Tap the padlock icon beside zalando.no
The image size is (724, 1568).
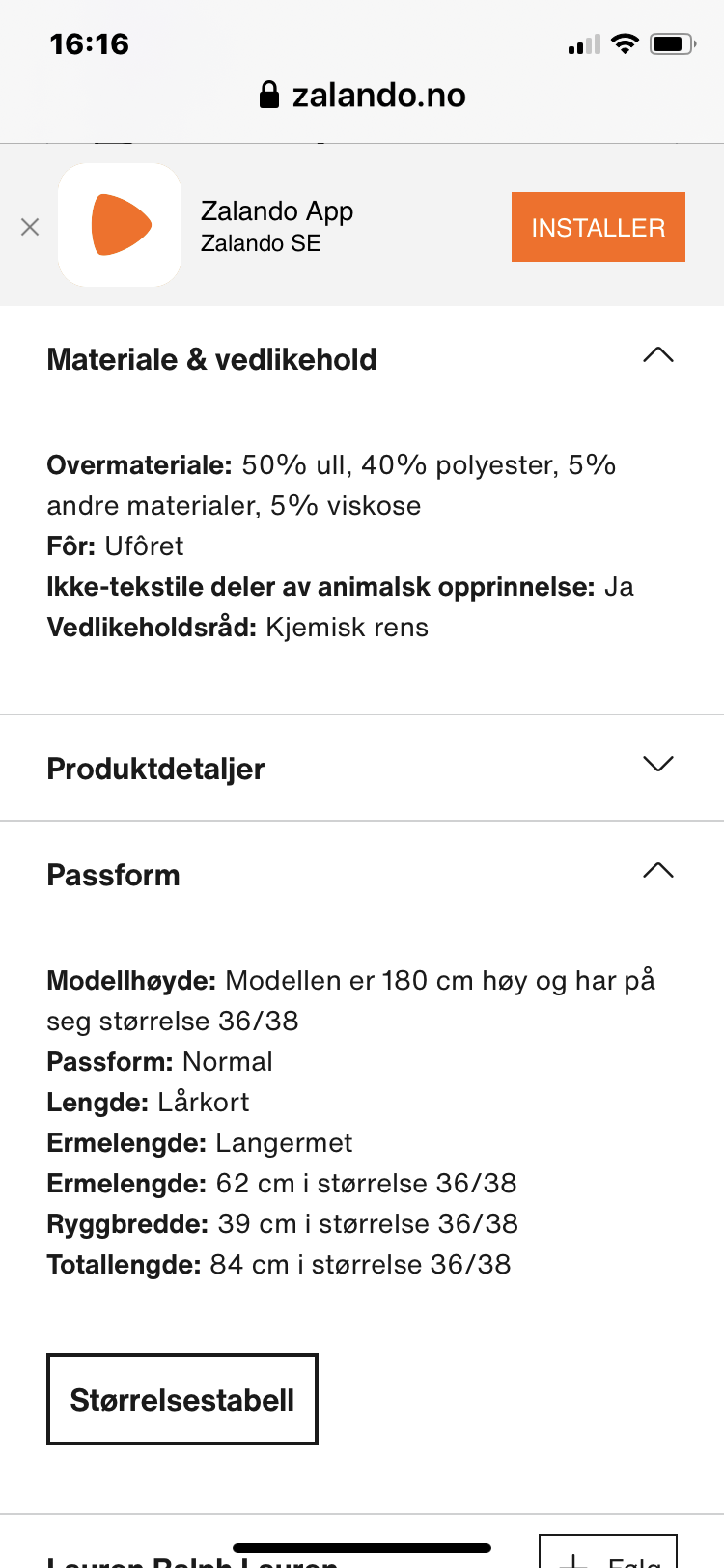[x=269, y=95]
